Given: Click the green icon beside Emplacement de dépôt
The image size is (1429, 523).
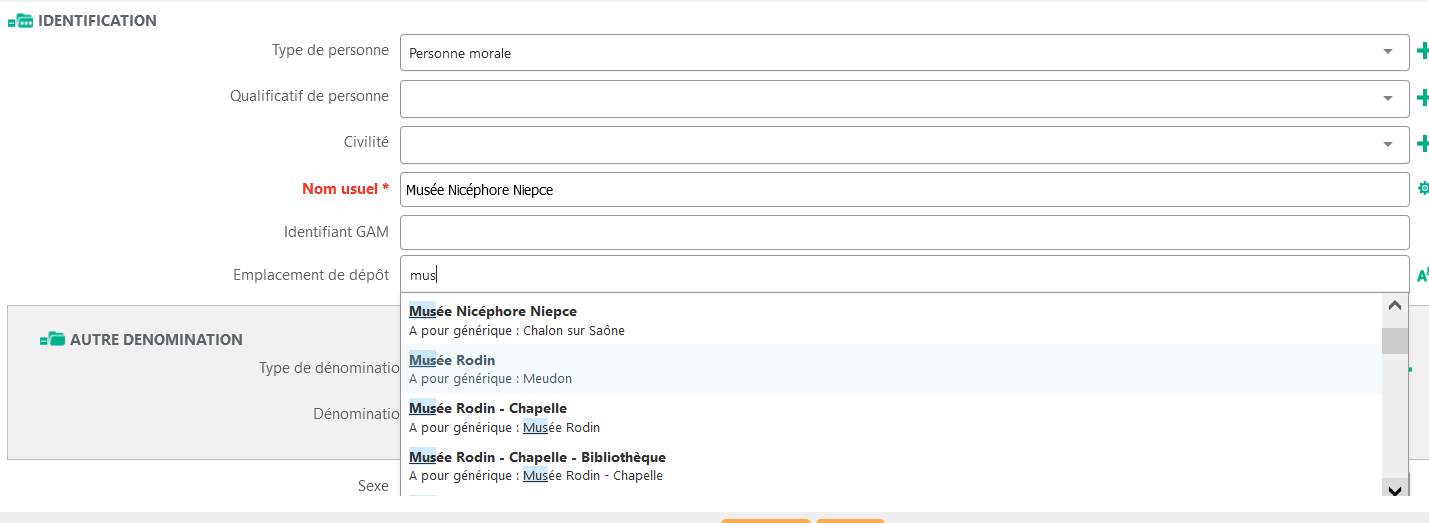Looking at the screenshot, I should click(x=1422, y=275).
